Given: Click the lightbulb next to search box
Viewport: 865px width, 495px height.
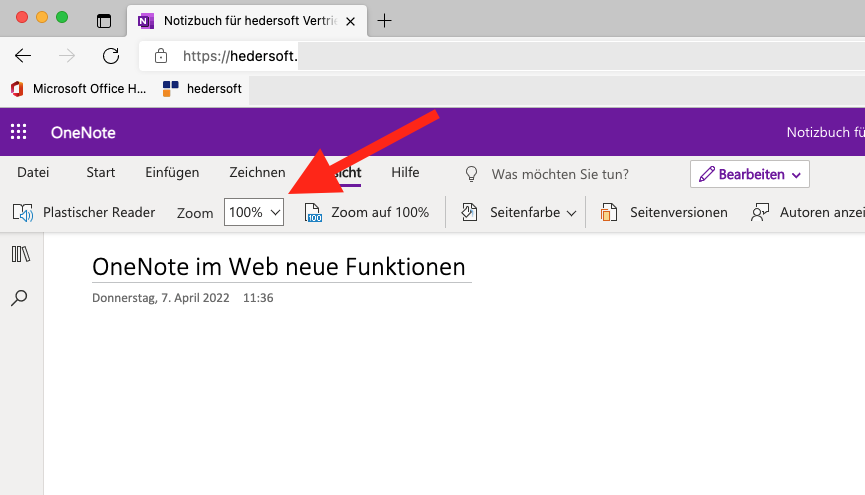Looking at the screenshot, I should click(471, 174).
